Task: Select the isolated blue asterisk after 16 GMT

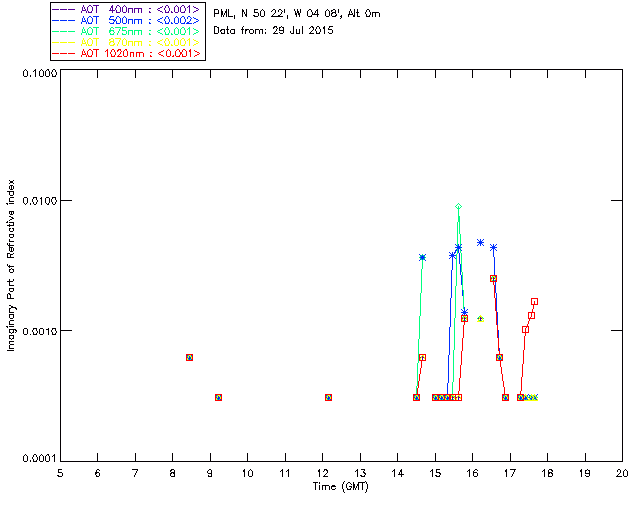Action: 480,243
